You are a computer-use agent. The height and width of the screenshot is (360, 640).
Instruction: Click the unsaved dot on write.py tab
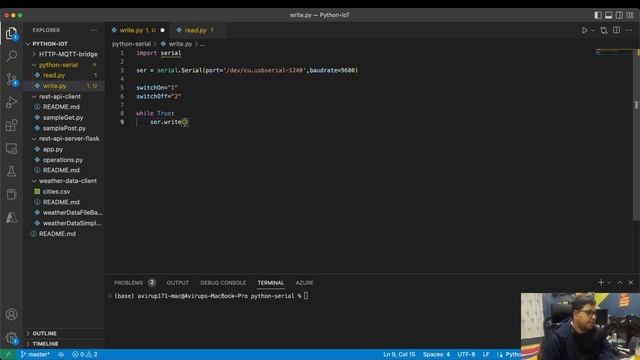coord(162,30)
